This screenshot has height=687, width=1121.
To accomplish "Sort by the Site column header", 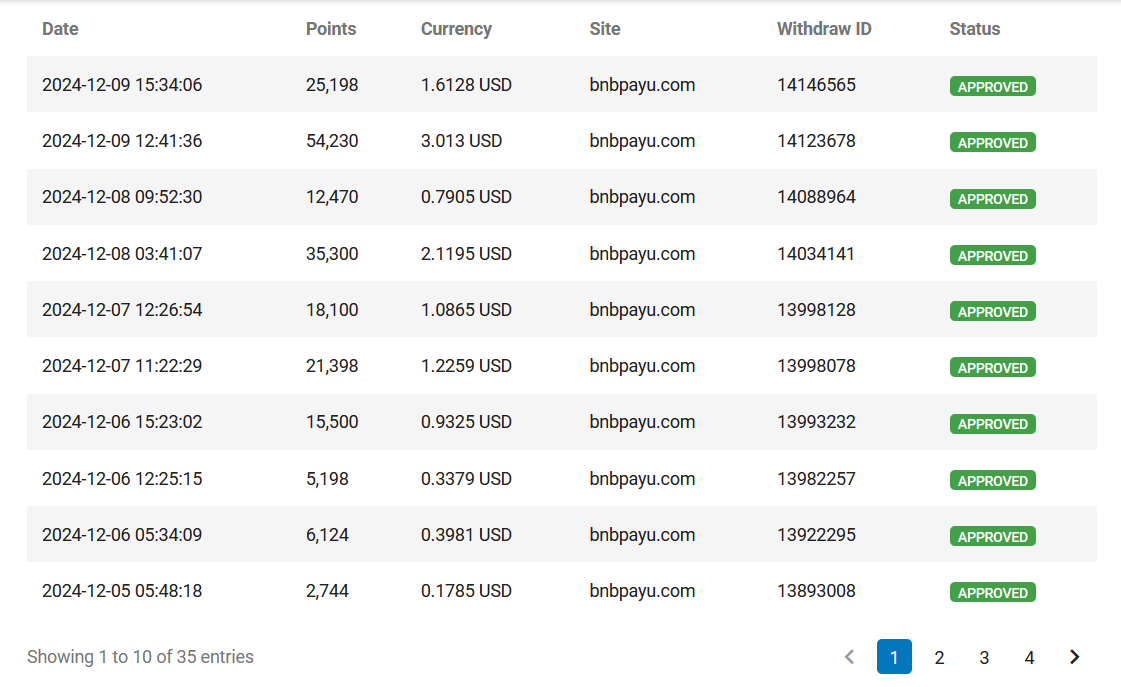I will click(605, 29).
